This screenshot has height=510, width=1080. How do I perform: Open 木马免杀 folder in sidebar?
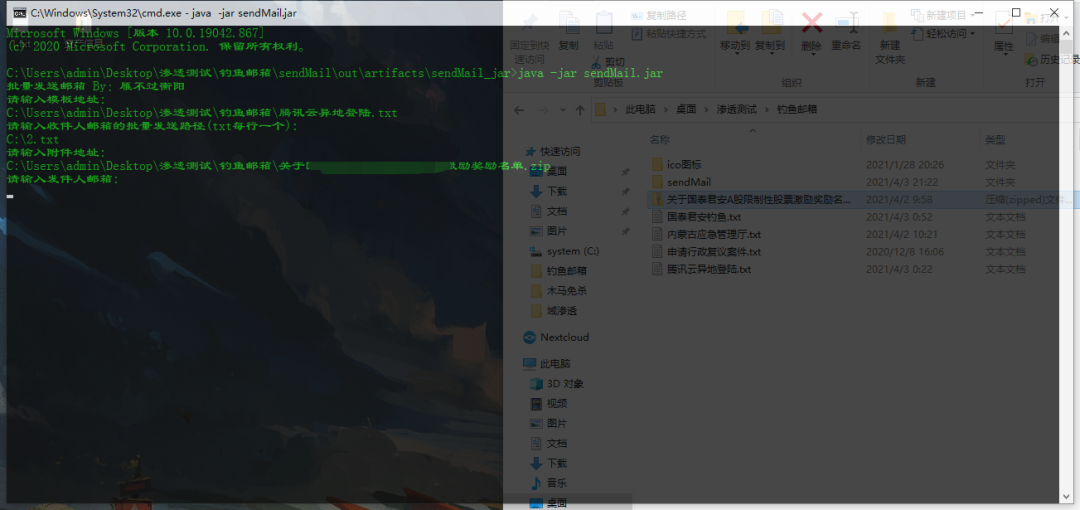pos(559,291)
